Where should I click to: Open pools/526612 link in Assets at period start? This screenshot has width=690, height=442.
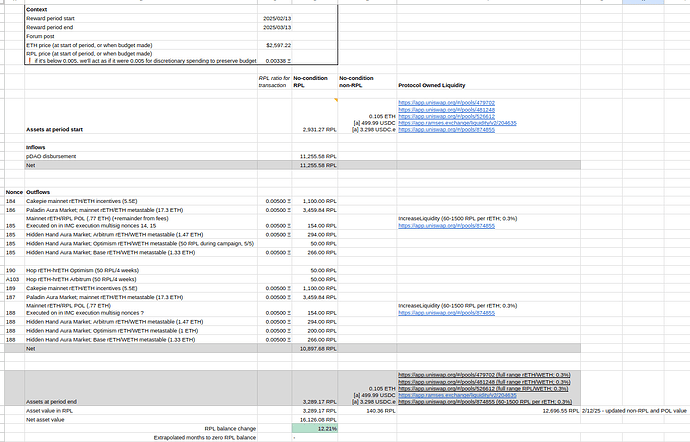(446, 116)
